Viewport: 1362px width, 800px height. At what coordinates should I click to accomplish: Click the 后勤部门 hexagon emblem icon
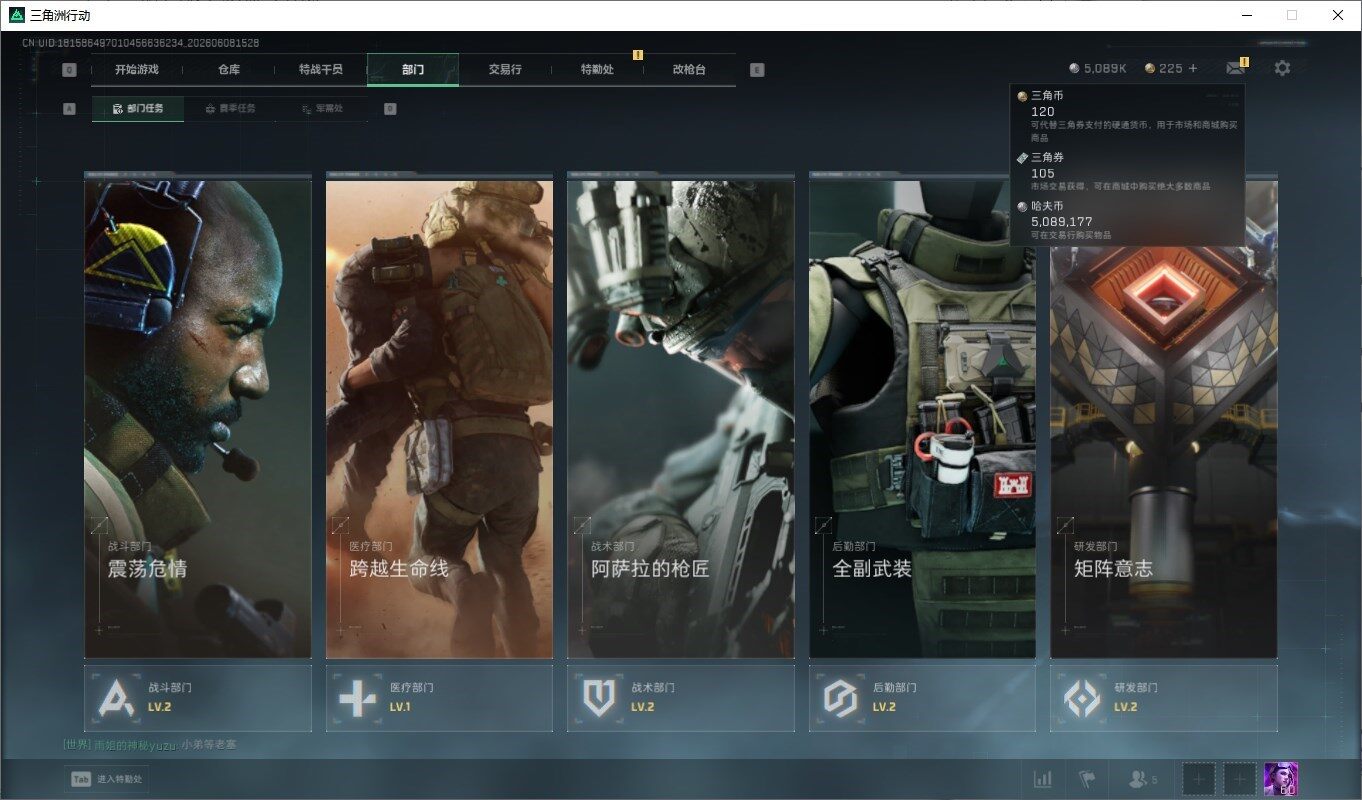pos(841,697)
